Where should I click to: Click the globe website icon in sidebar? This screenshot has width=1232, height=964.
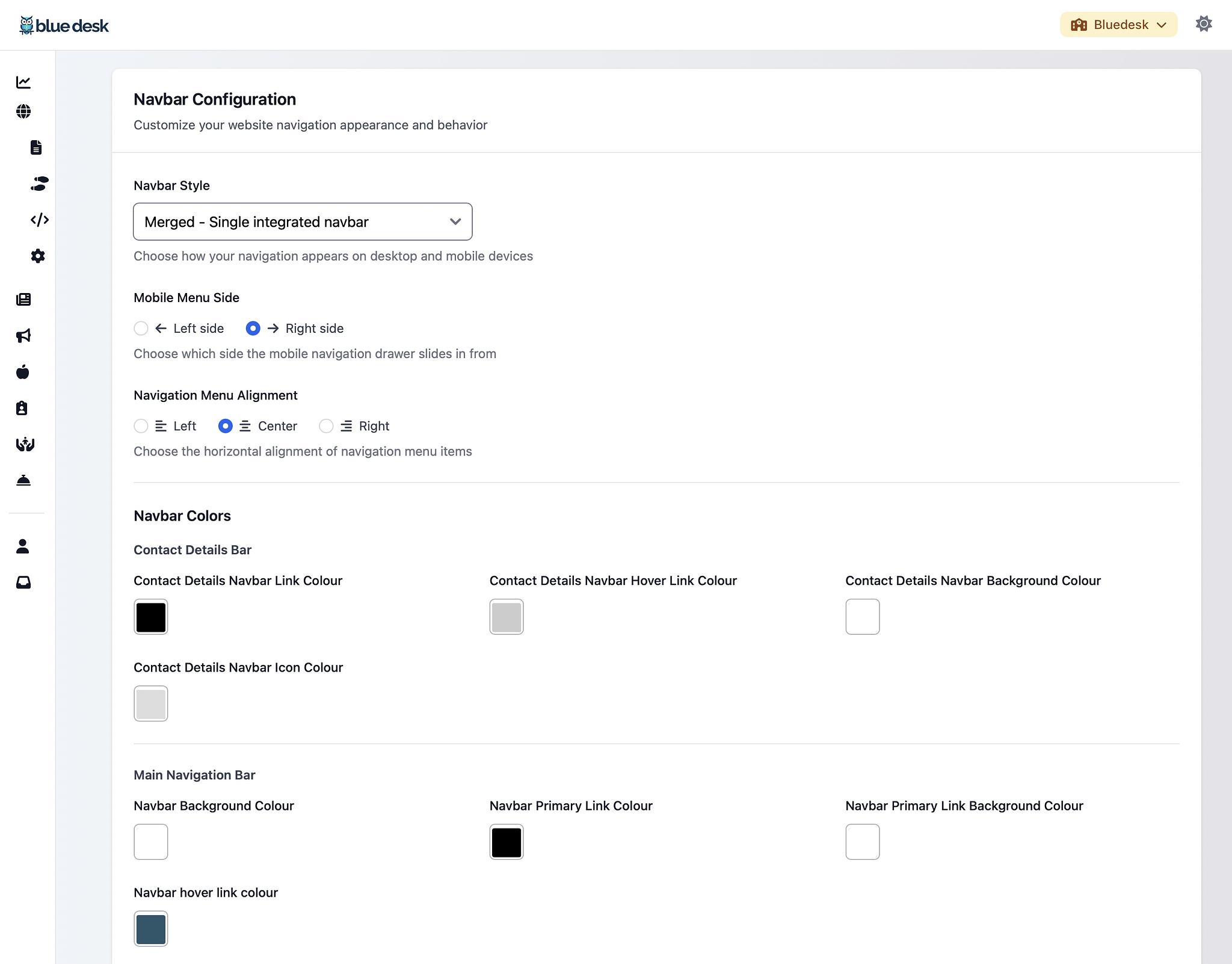(23, 111)
